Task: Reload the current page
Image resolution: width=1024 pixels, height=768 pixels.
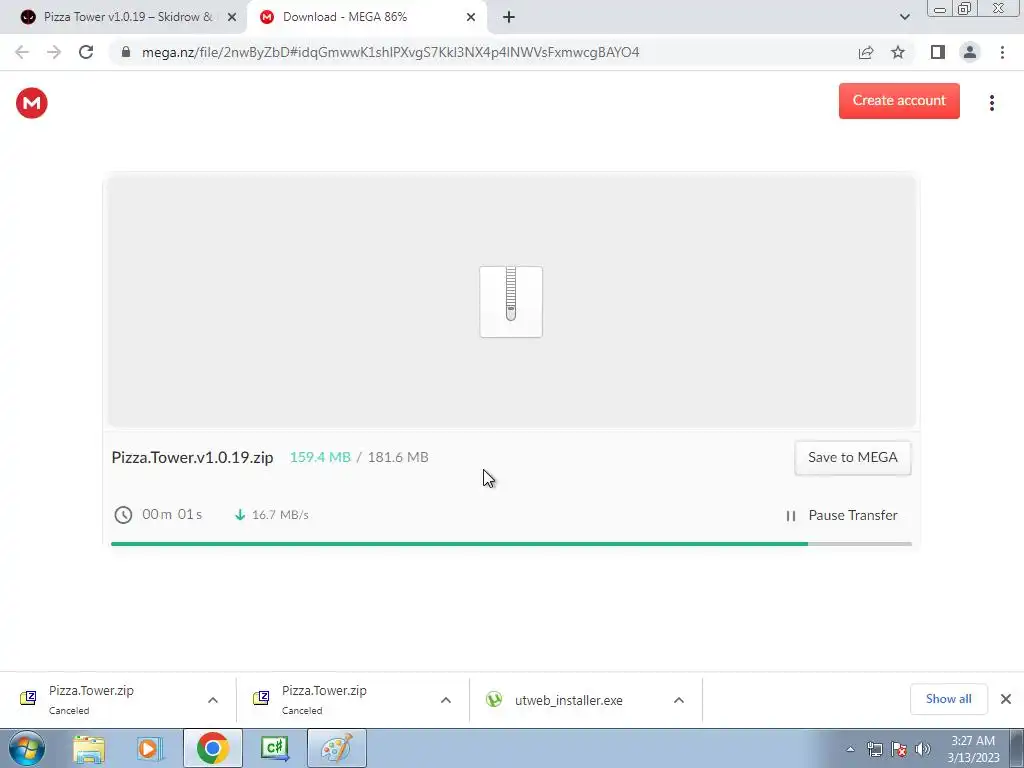Action: tap(86, 52)
